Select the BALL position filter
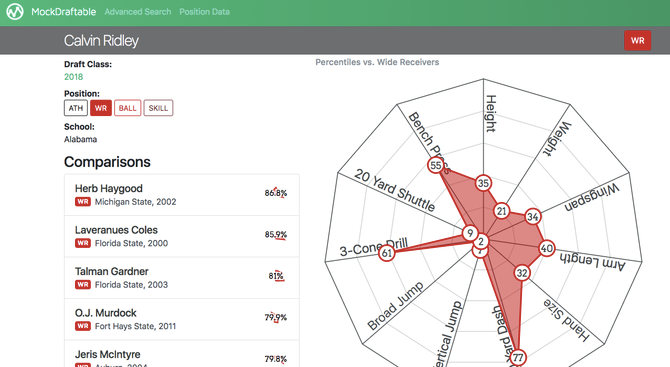The height and width of the screenshot is (367, 670). coord(127,108)
